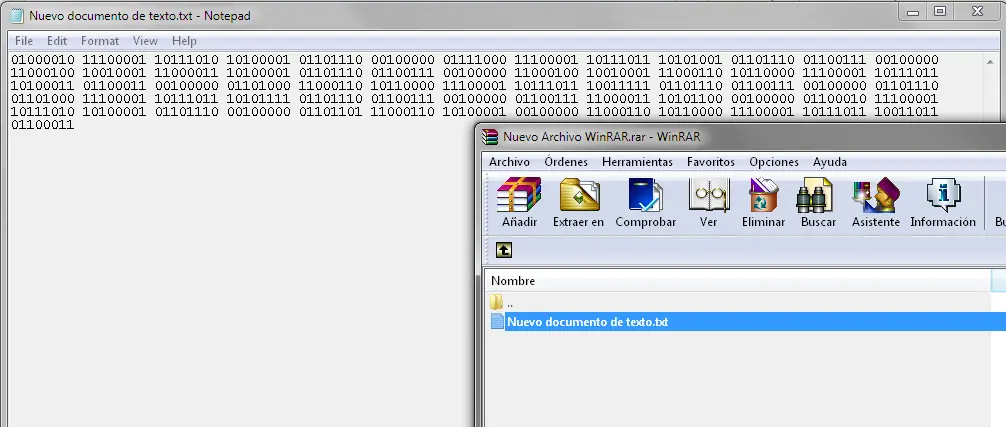Open the Archivo menu in WinRAR
The height and width of the screenshot is (427, 1006).
[509, 162]
